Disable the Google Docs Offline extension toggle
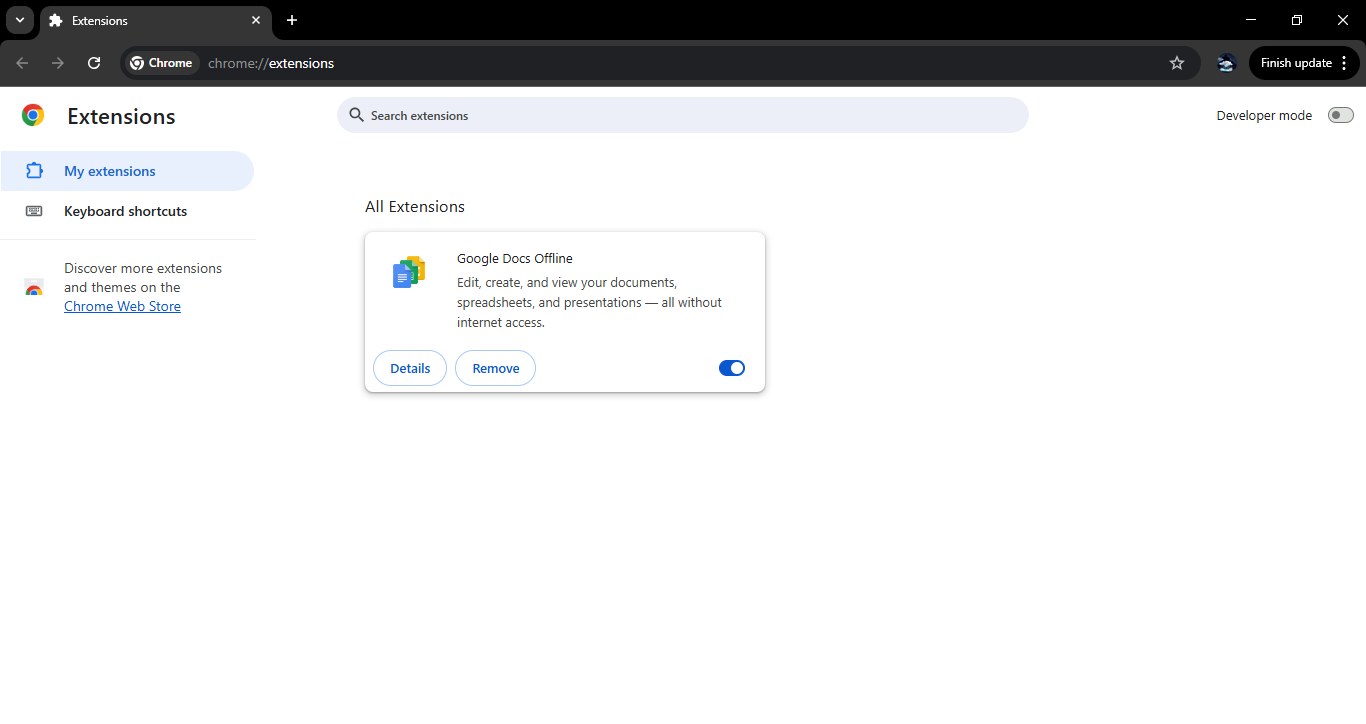 click(732, 368)
